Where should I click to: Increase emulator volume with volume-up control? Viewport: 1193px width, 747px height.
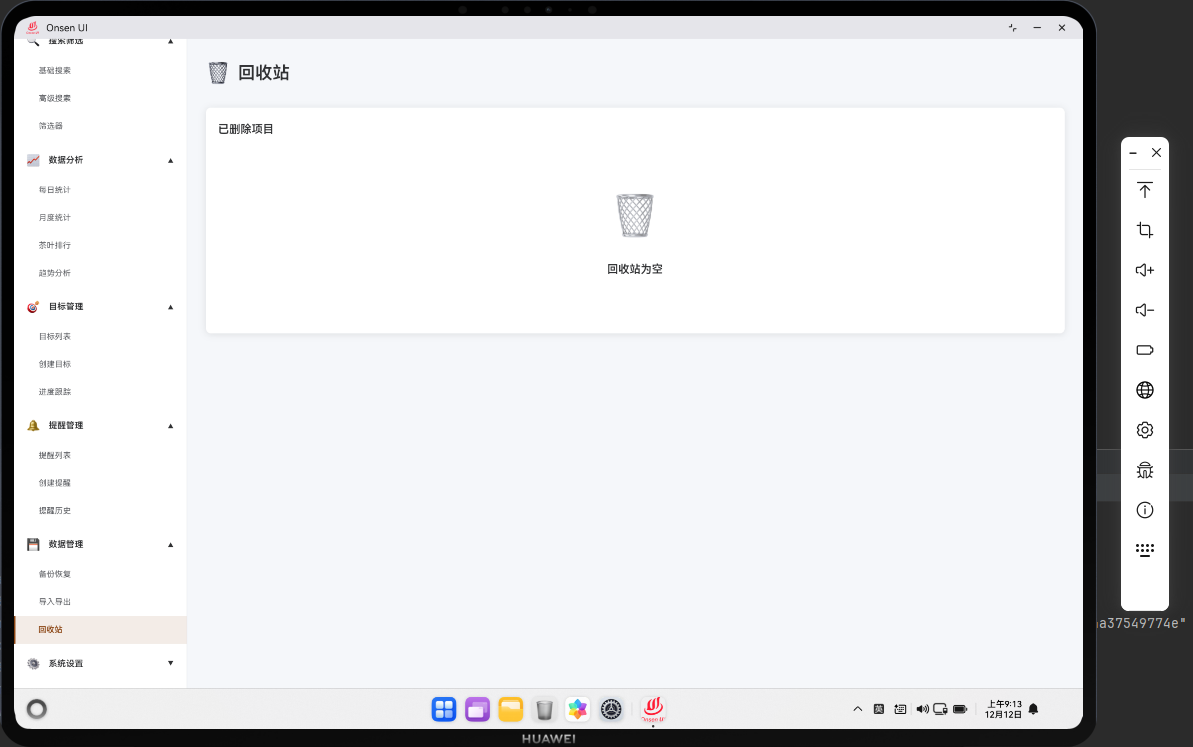[1144, 270]
